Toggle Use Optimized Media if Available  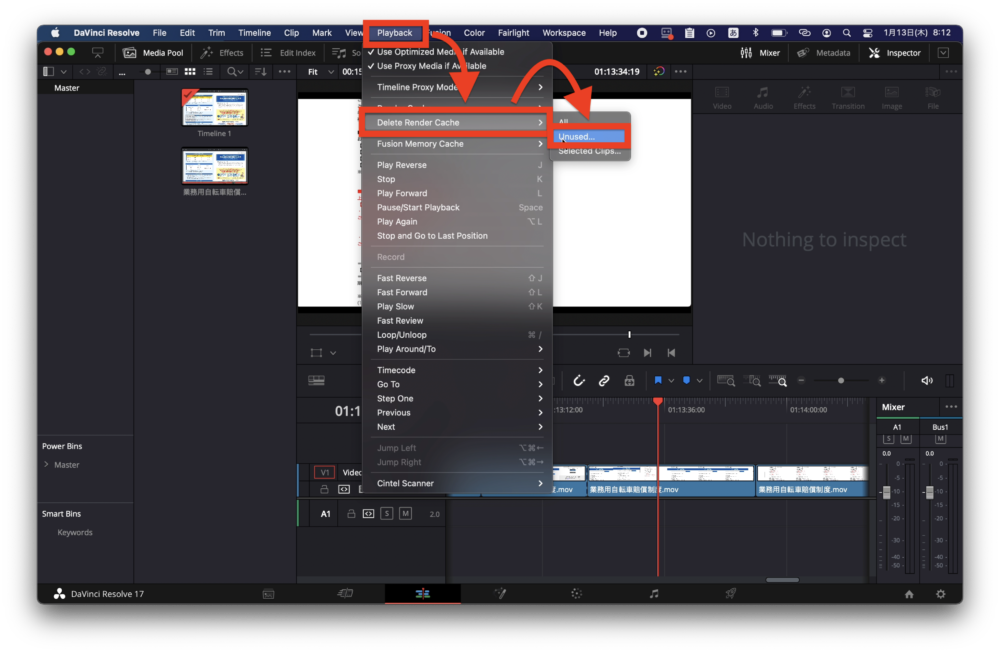[x=456, y=52]
